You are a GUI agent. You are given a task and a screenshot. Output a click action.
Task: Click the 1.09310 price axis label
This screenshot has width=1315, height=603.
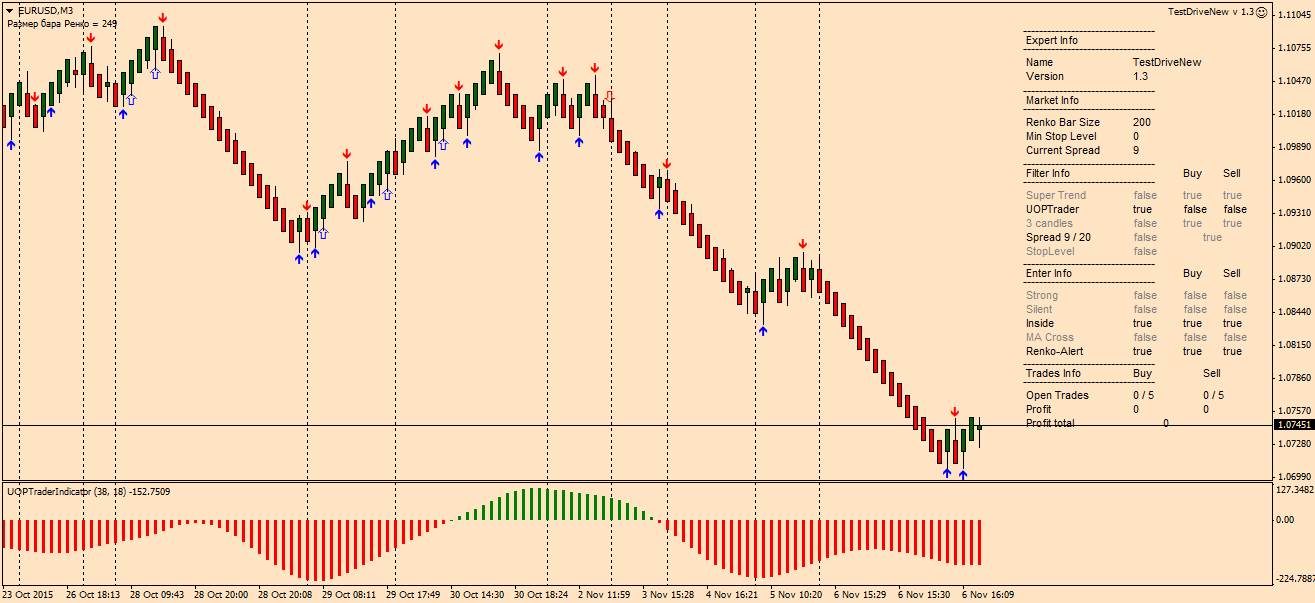(x=1294, y=212)
